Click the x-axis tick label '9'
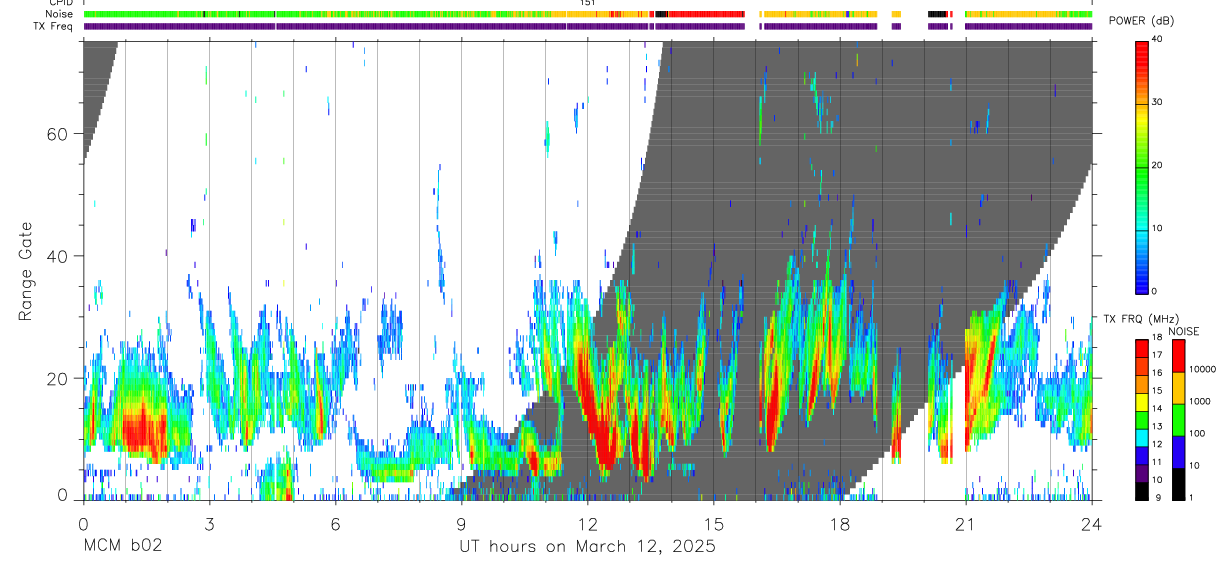Viewport: 1228px width, 567px height. [x=461, y=524]
